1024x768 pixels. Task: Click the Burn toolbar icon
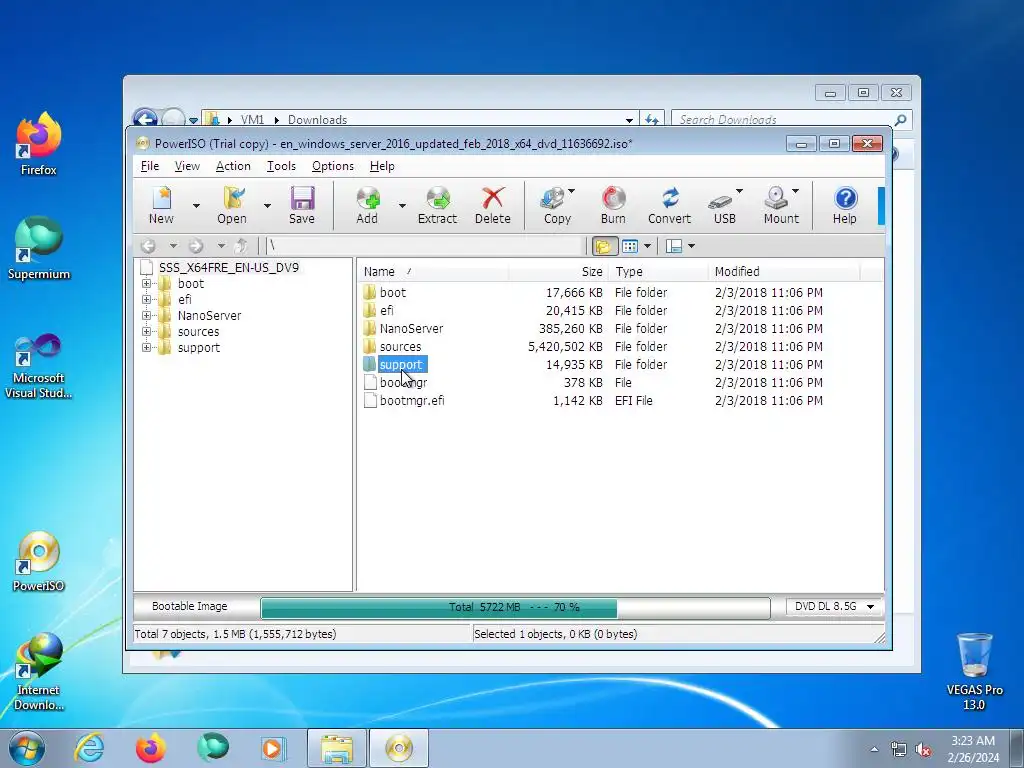613,205
